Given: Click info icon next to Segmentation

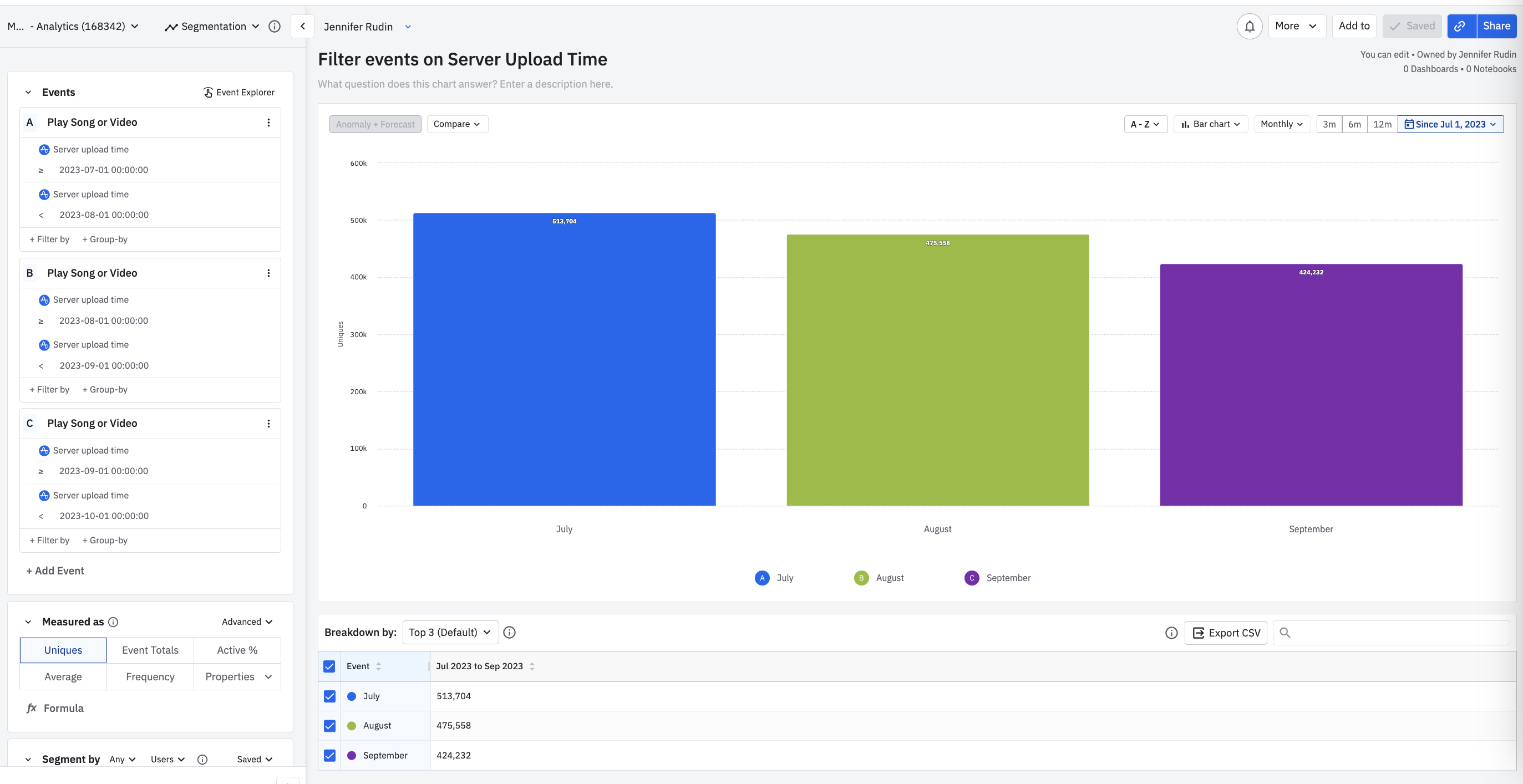Looking at the screenshot, I should pyautogui.click(x=275, y=27).
